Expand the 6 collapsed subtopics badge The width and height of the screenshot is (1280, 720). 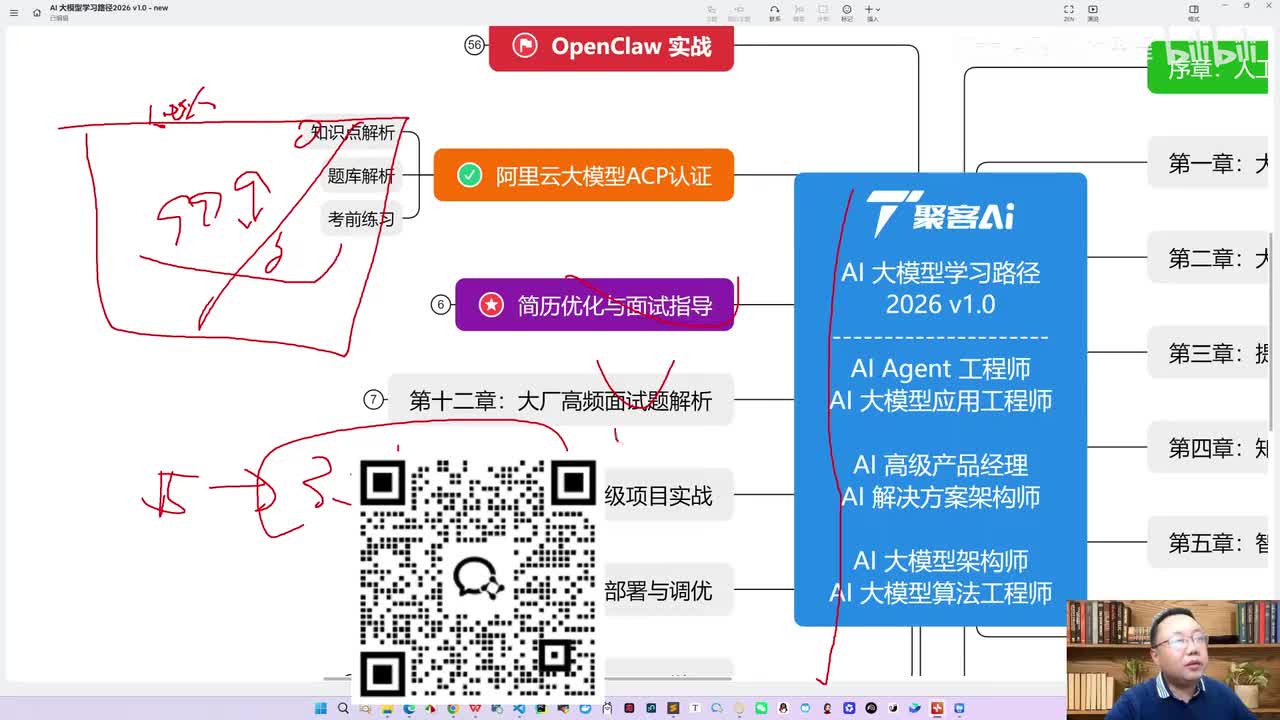tap(440, 304)
